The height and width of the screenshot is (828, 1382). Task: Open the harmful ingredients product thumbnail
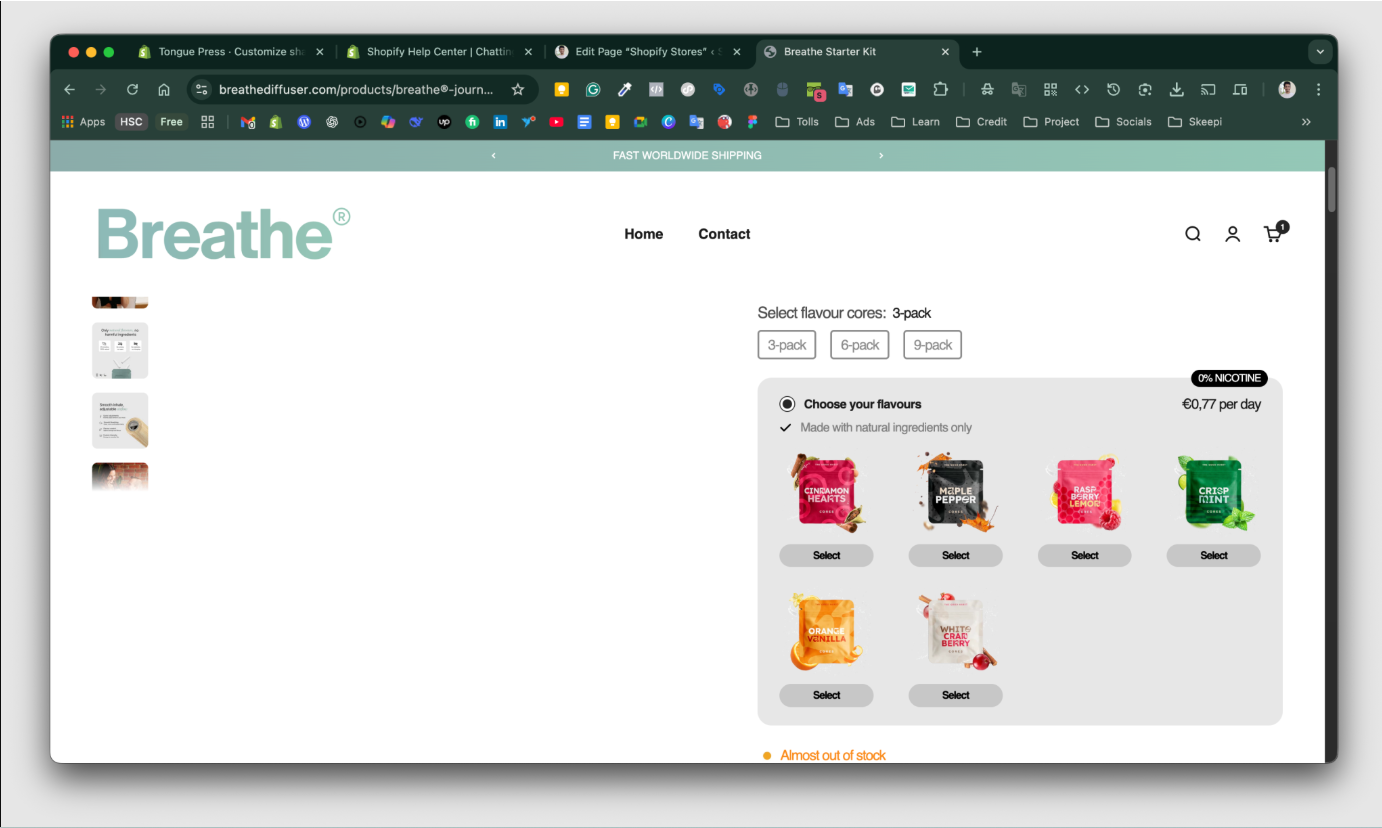click(120, 350)
